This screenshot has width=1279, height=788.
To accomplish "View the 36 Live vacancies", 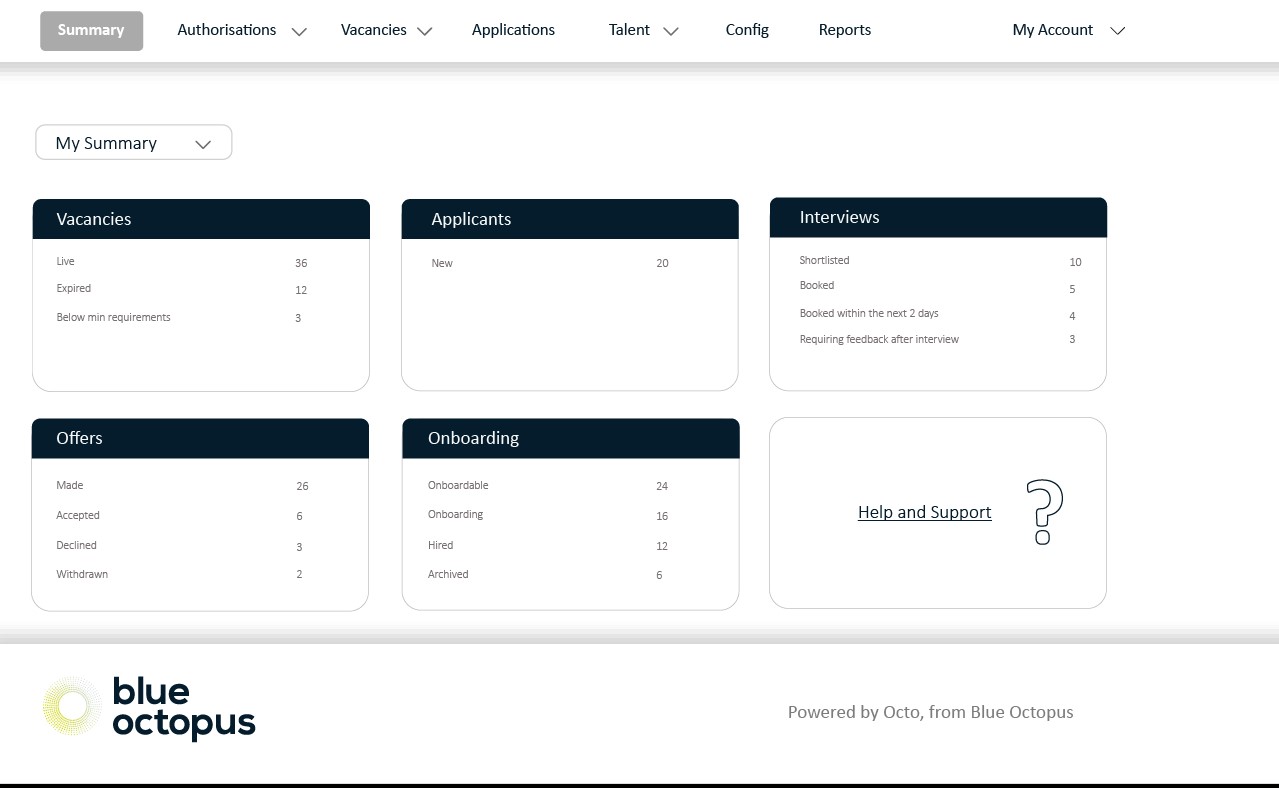I will click(180, 262).
